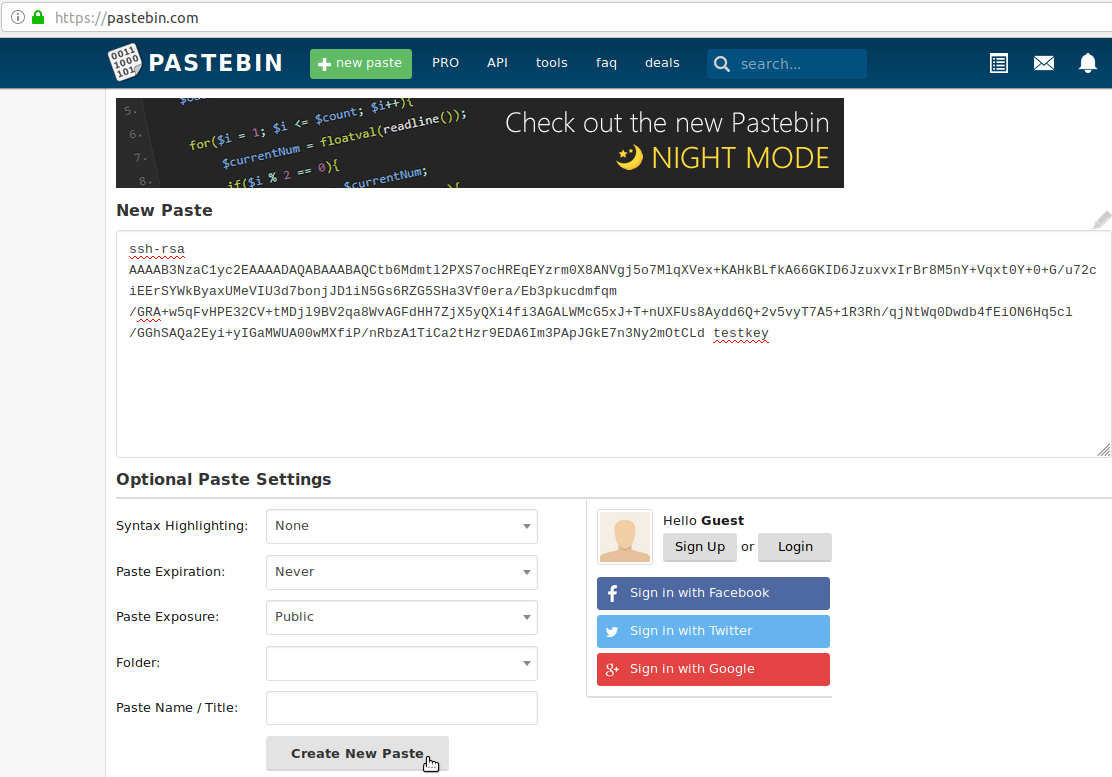
Task: Expand the Paste Expiration dropdown
Action: 401,572
